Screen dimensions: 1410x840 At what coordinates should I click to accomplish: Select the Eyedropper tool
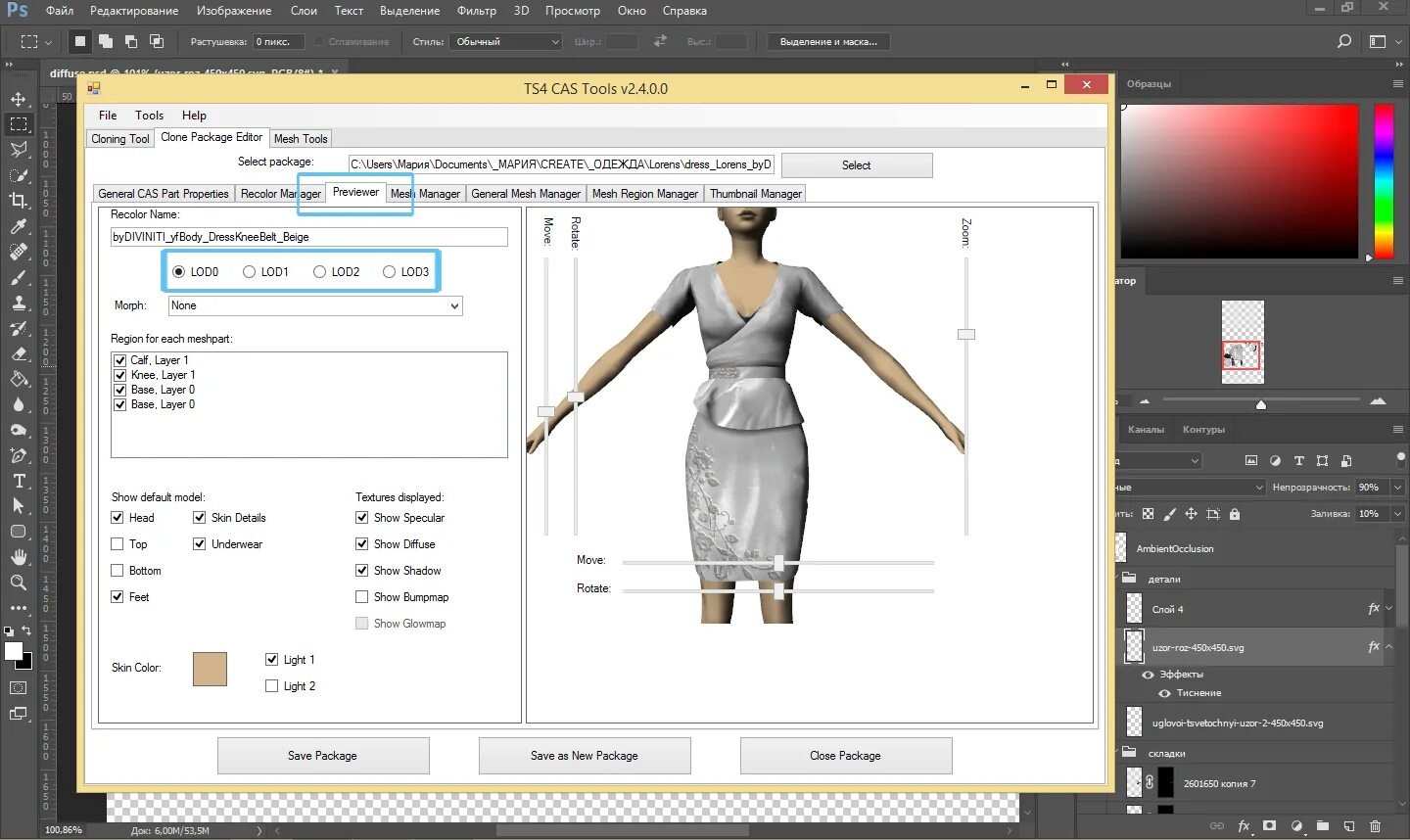[x=19, y=226]
